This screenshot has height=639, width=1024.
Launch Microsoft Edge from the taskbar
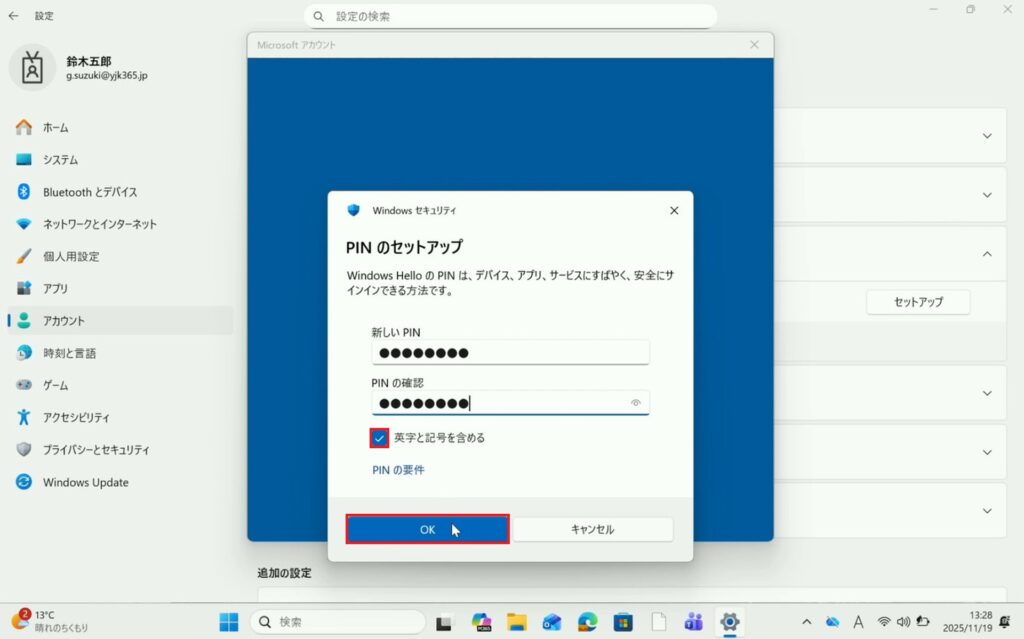[587, 622]
